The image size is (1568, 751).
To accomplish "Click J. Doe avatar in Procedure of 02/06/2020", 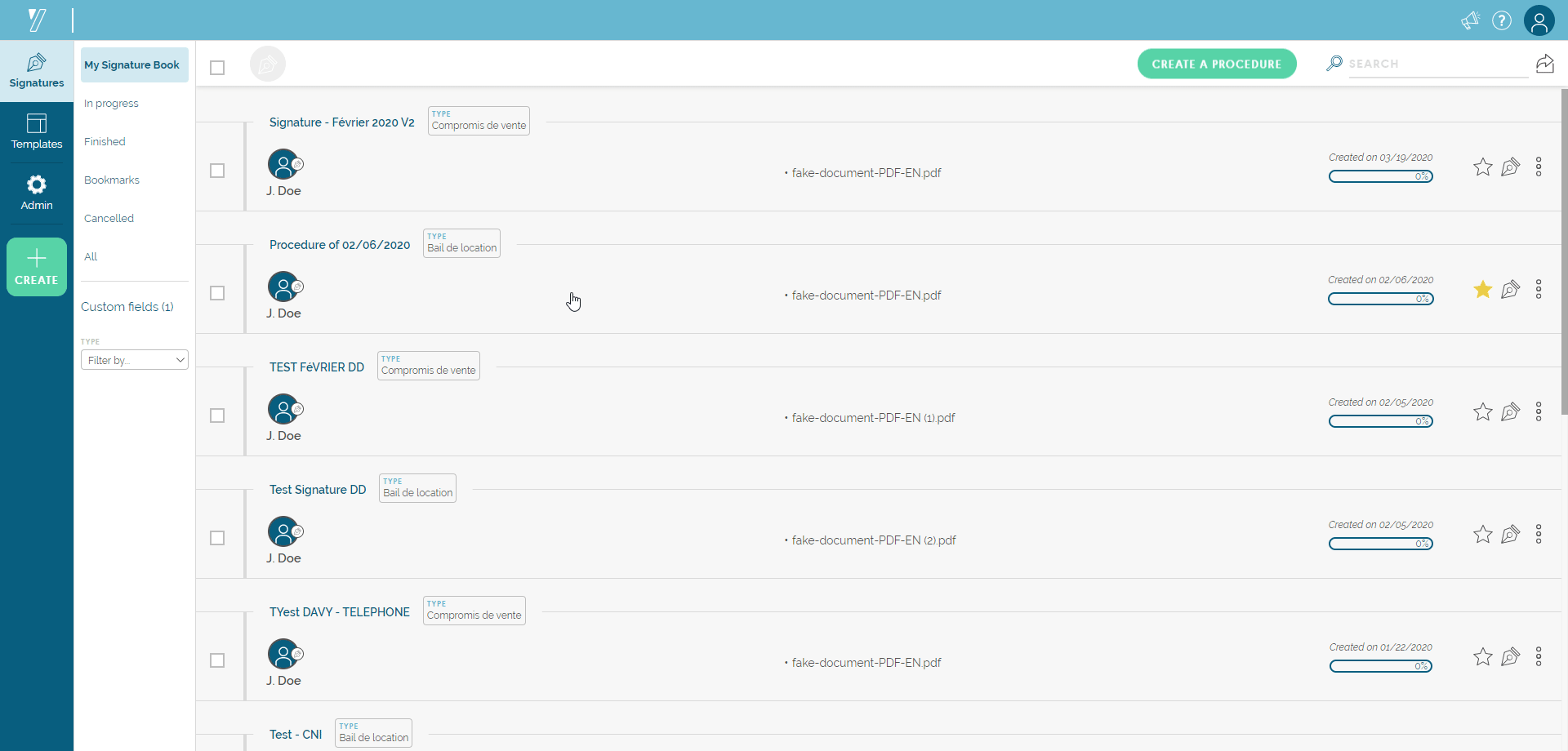I will [283, 287].
